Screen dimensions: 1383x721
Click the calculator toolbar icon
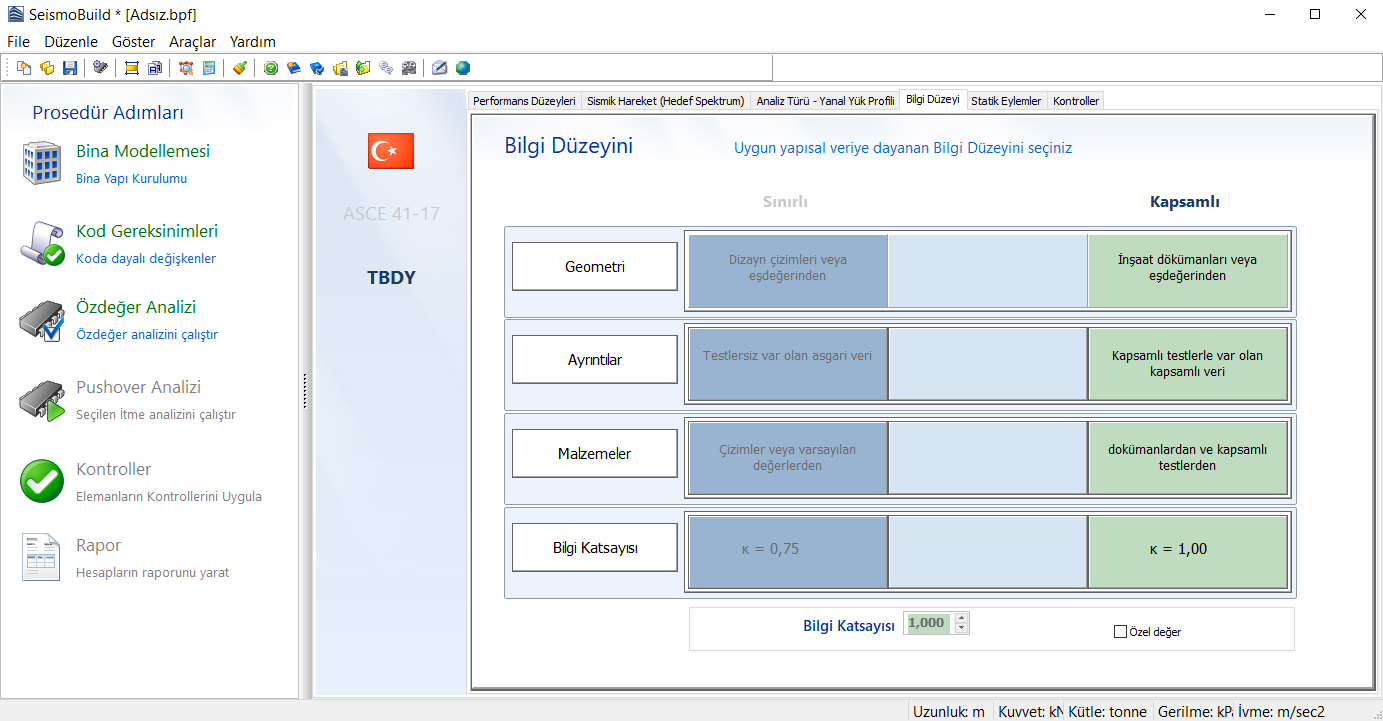point(209,68)
